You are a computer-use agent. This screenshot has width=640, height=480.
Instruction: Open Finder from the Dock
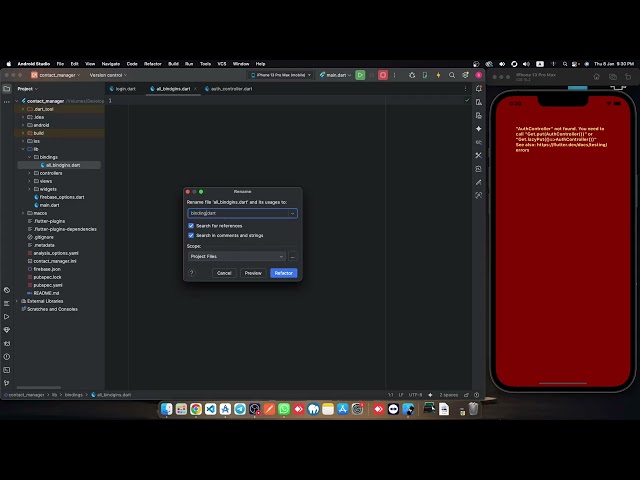[x=167, y=409]
